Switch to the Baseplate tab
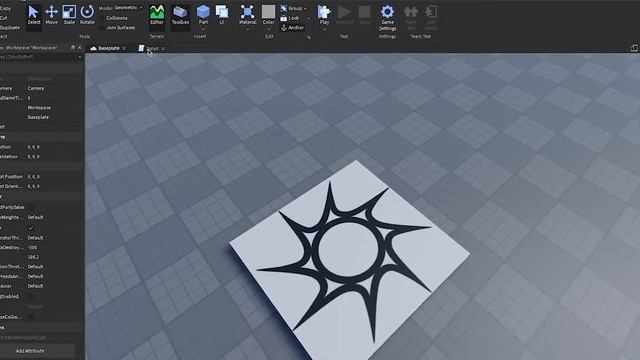The image size is (640, 360). coord(109,48)
